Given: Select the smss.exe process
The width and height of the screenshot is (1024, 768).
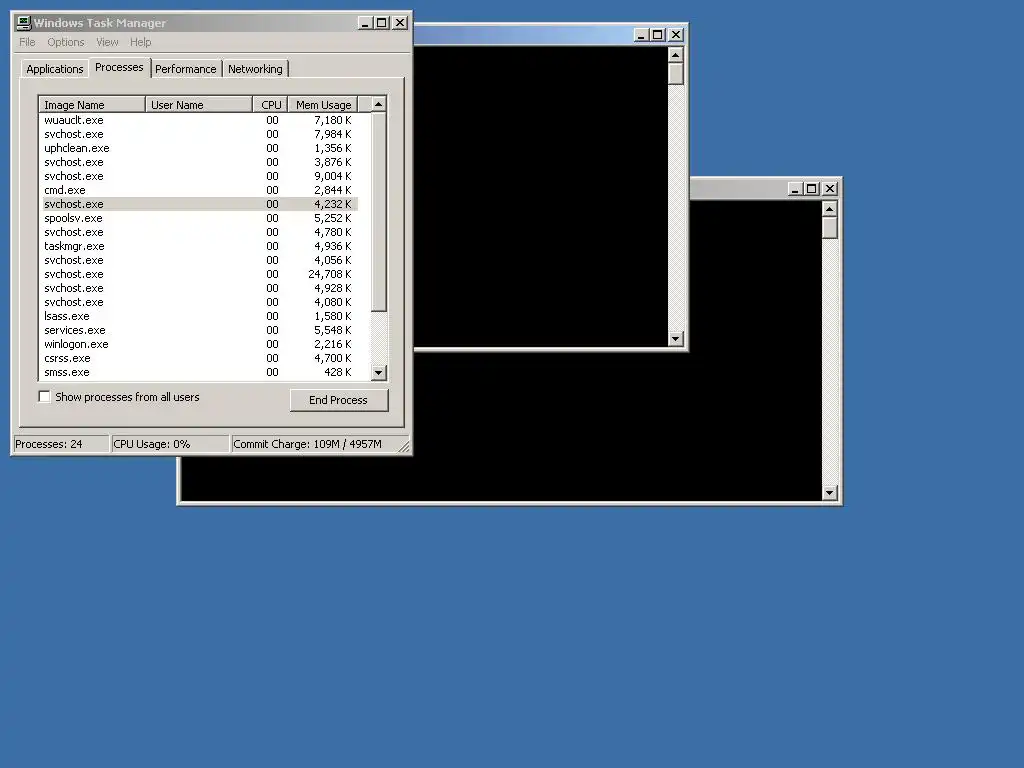Looking at the screenshot, I should 200,372.
